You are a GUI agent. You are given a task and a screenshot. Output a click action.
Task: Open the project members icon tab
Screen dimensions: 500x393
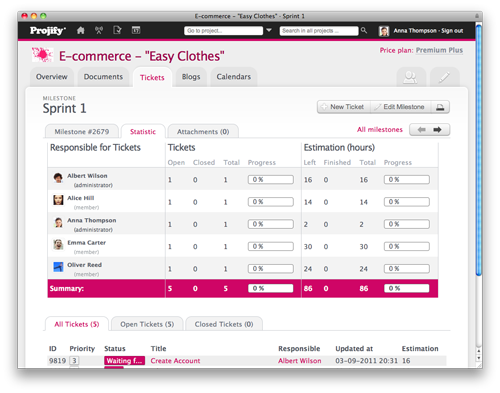(411, 77)
